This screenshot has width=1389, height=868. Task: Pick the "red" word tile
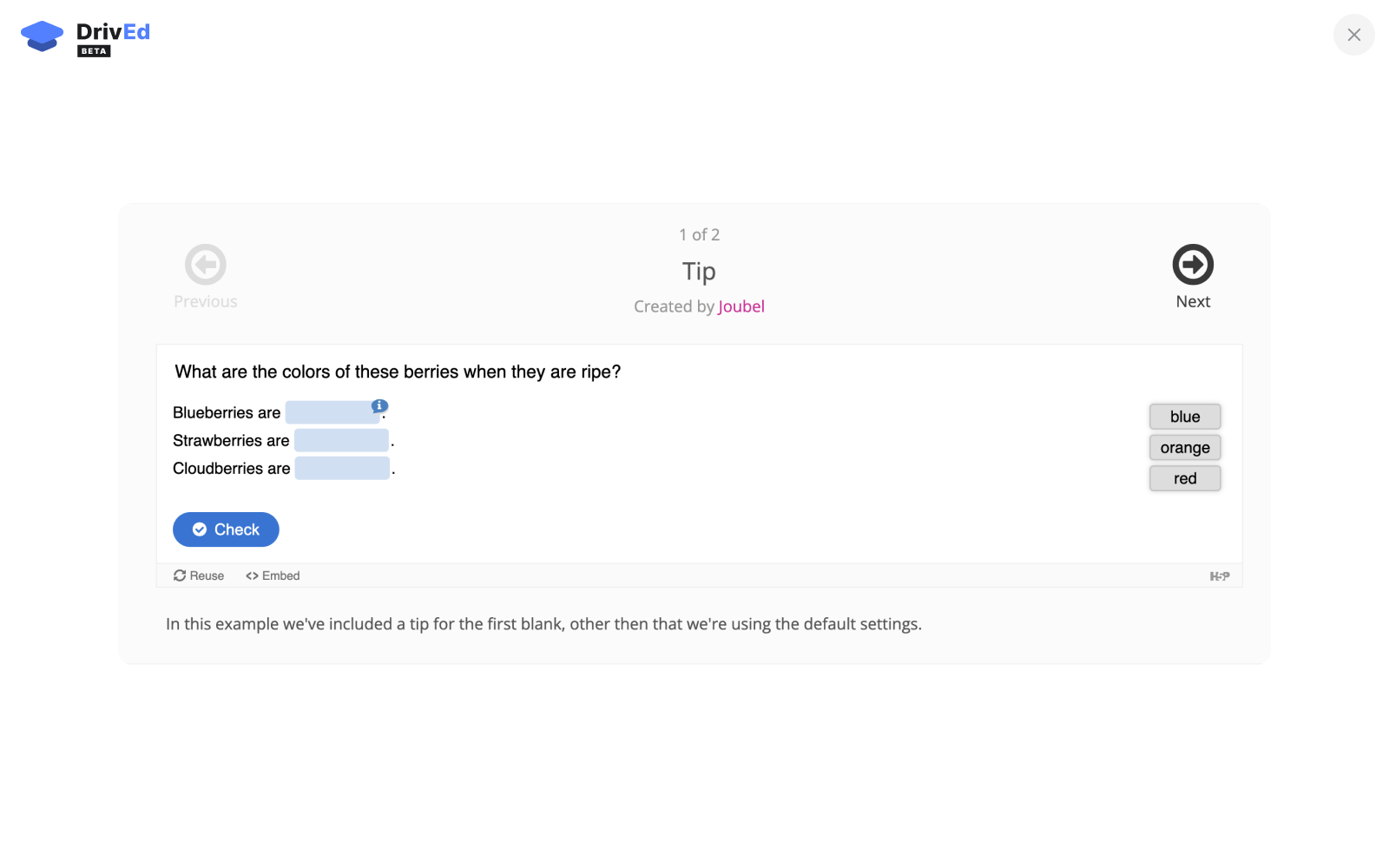(1185, 478)
